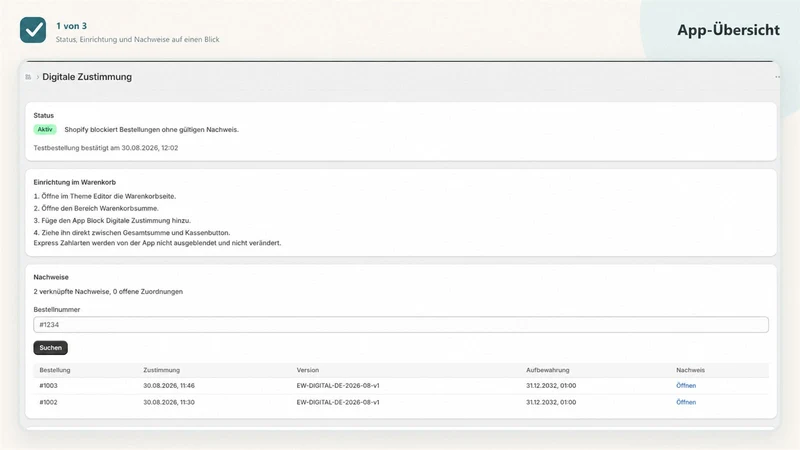Click the Digitale Zustimmung page title
800x450 pixels.
click(x=87, y=77)
